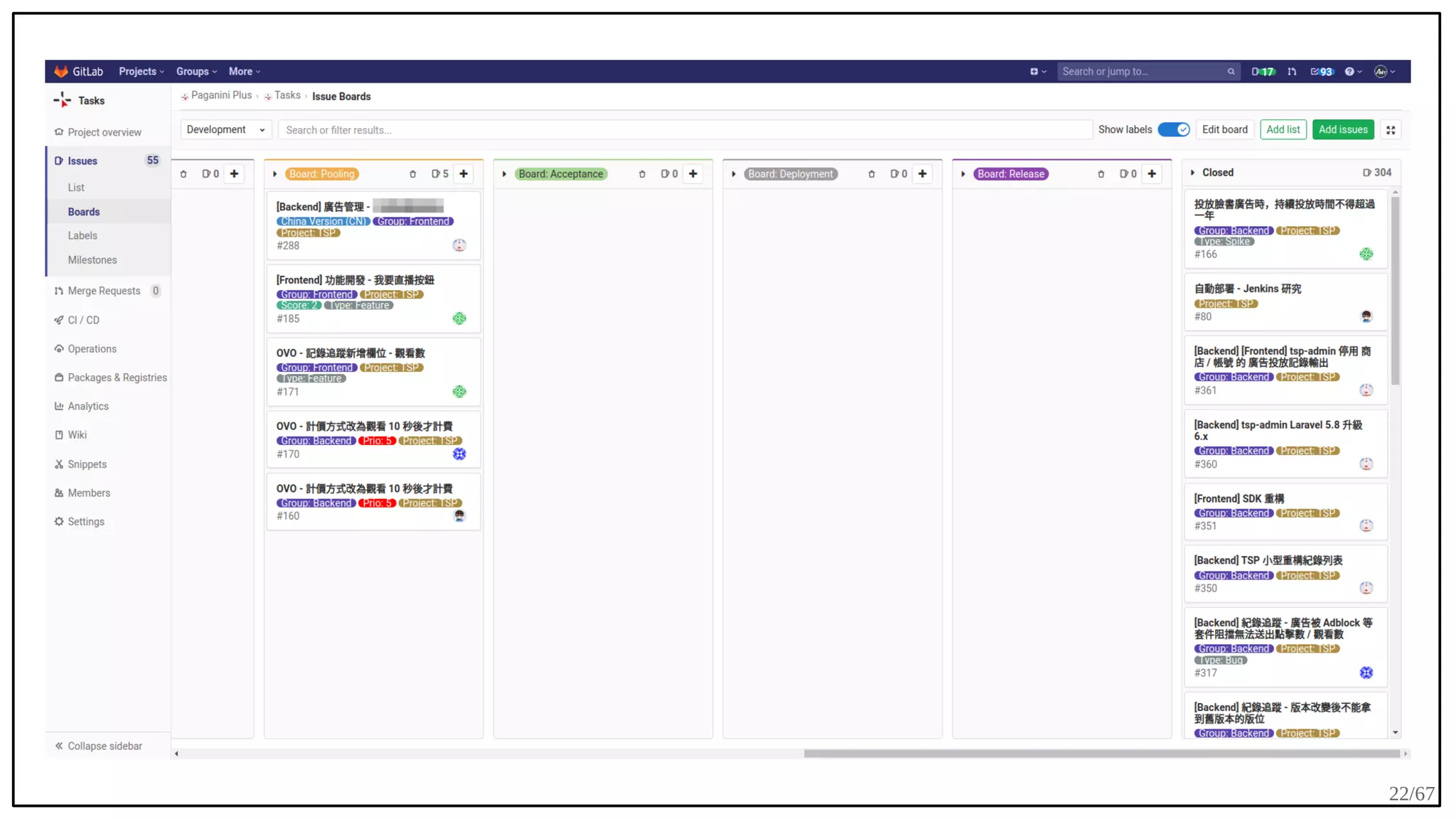This screenshot has width=1456, height=819.
Task: Open merge requests icon in top navbar
Action: tap(1292, 72)
